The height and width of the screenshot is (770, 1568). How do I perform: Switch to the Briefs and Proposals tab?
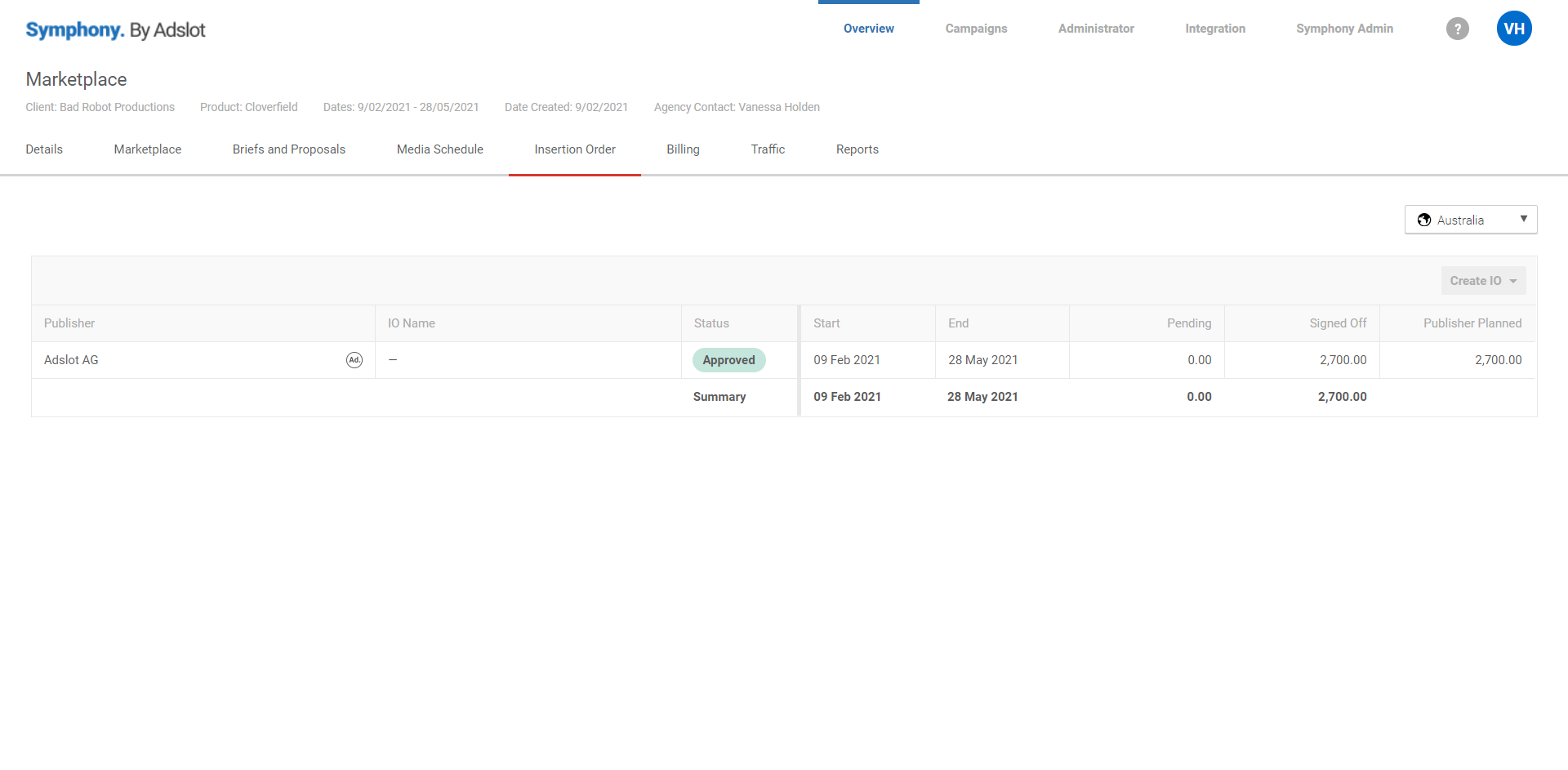289,149
